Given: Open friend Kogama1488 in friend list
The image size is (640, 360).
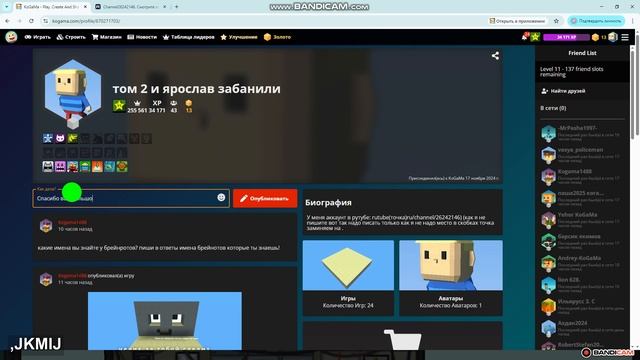Looking at the screenshot, I should coord(582,177).
